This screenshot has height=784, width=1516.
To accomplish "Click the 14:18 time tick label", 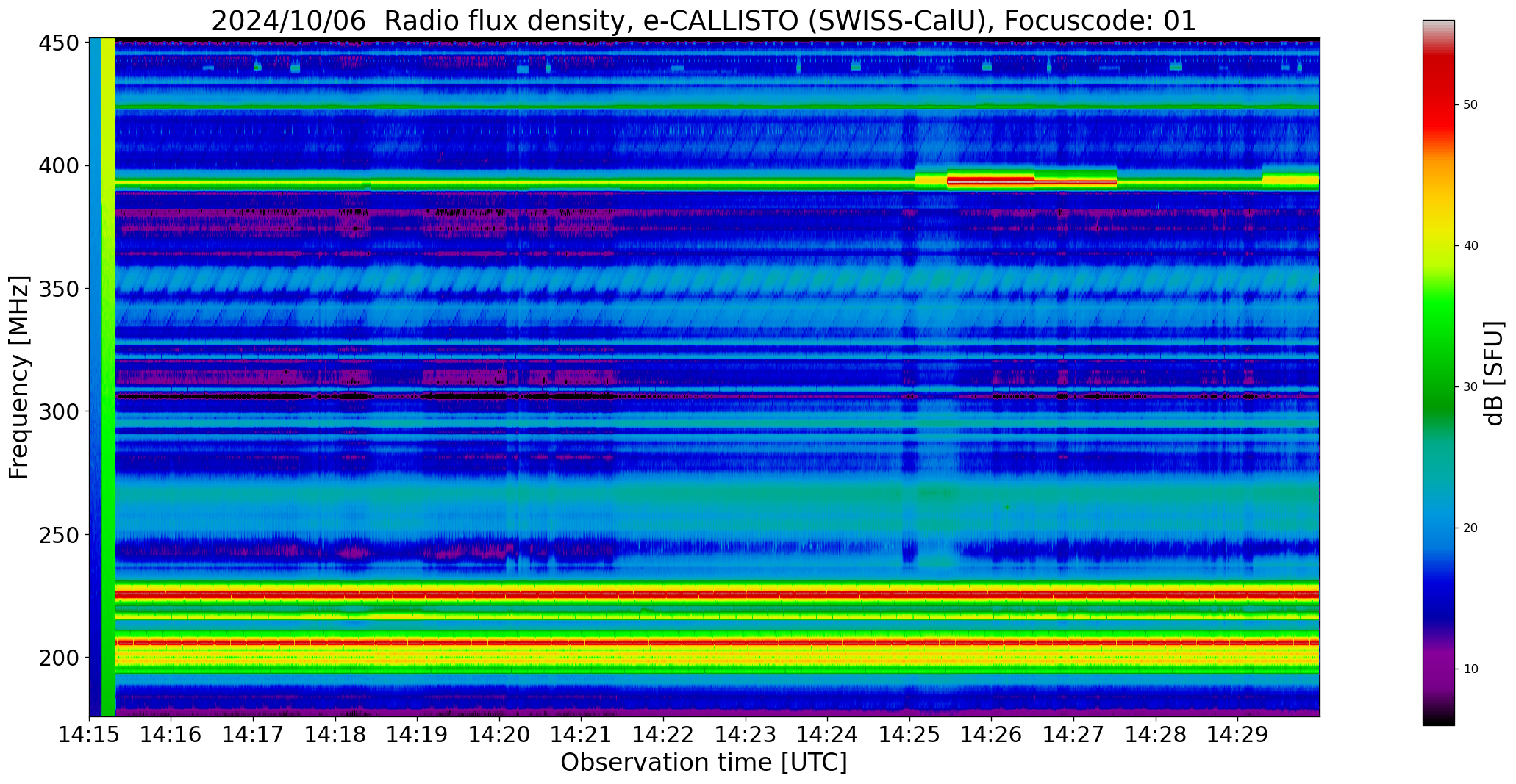I will [335, 734].
